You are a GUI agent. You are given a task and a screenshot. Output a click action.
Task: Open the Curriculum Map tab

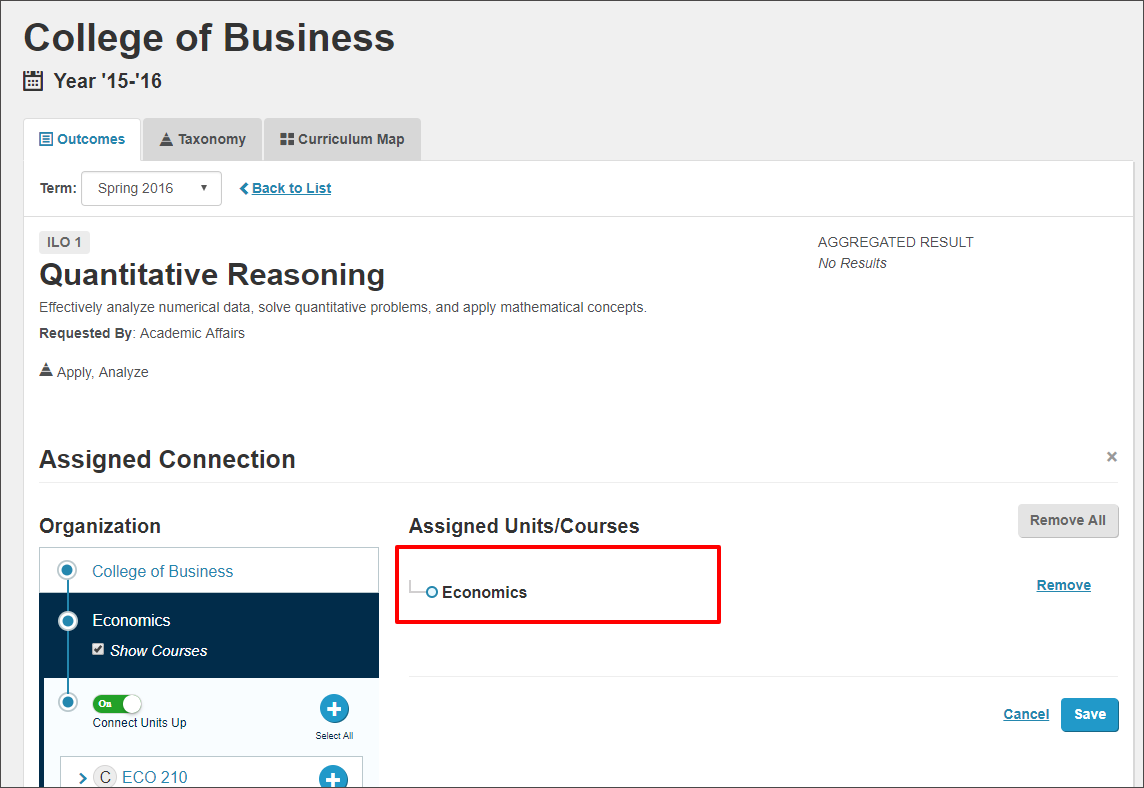tap(342, 139)
